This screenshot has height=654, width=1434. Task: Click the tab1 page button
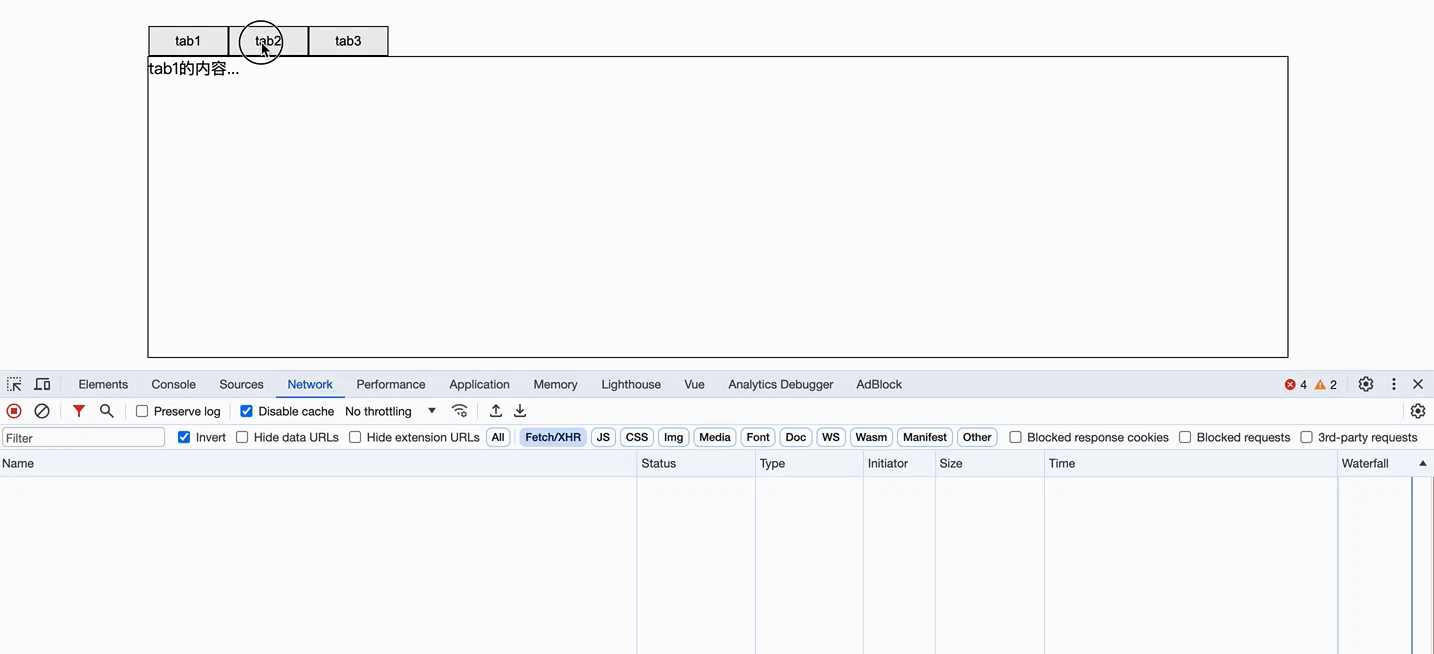(x=188, y=41)
